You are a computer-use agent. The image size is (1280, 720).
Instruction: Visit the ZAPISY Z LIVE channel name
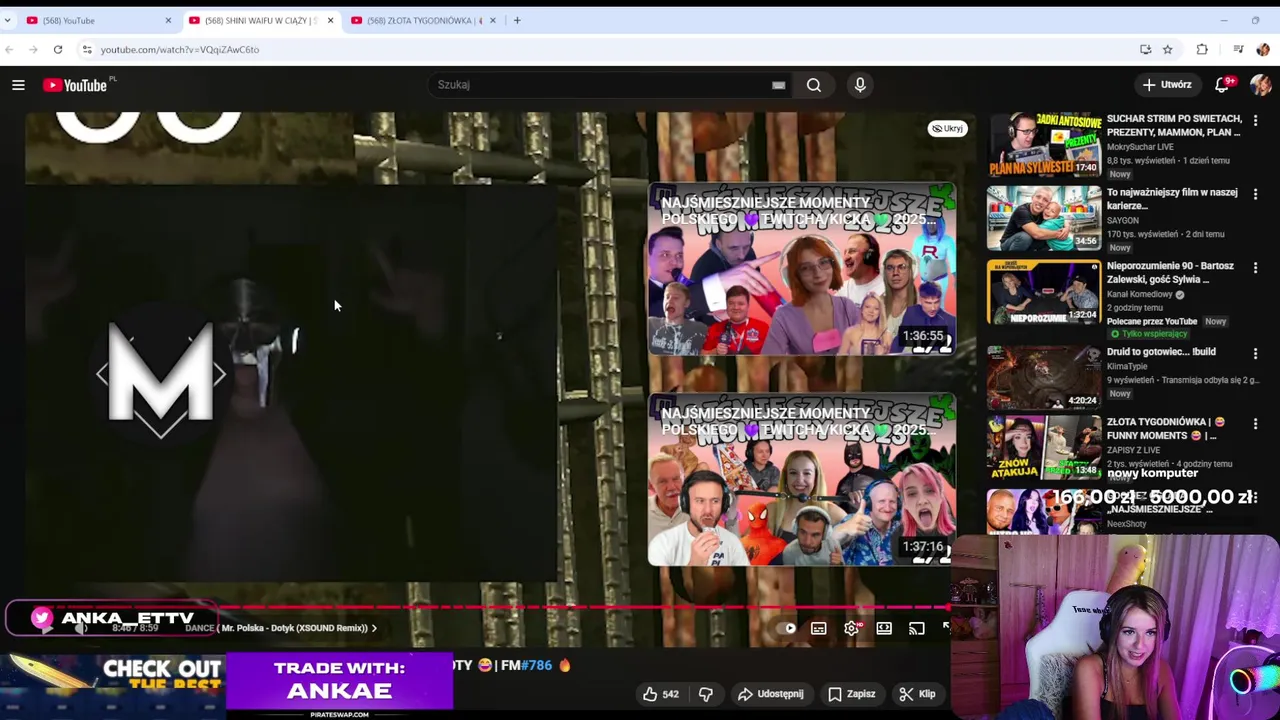pyautogui.click(x=1135, y=451)
